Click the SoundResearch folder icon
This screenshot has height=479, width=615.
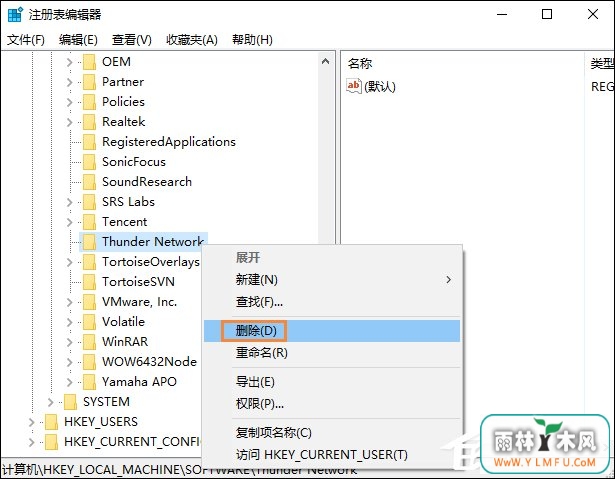click(89, 182)
